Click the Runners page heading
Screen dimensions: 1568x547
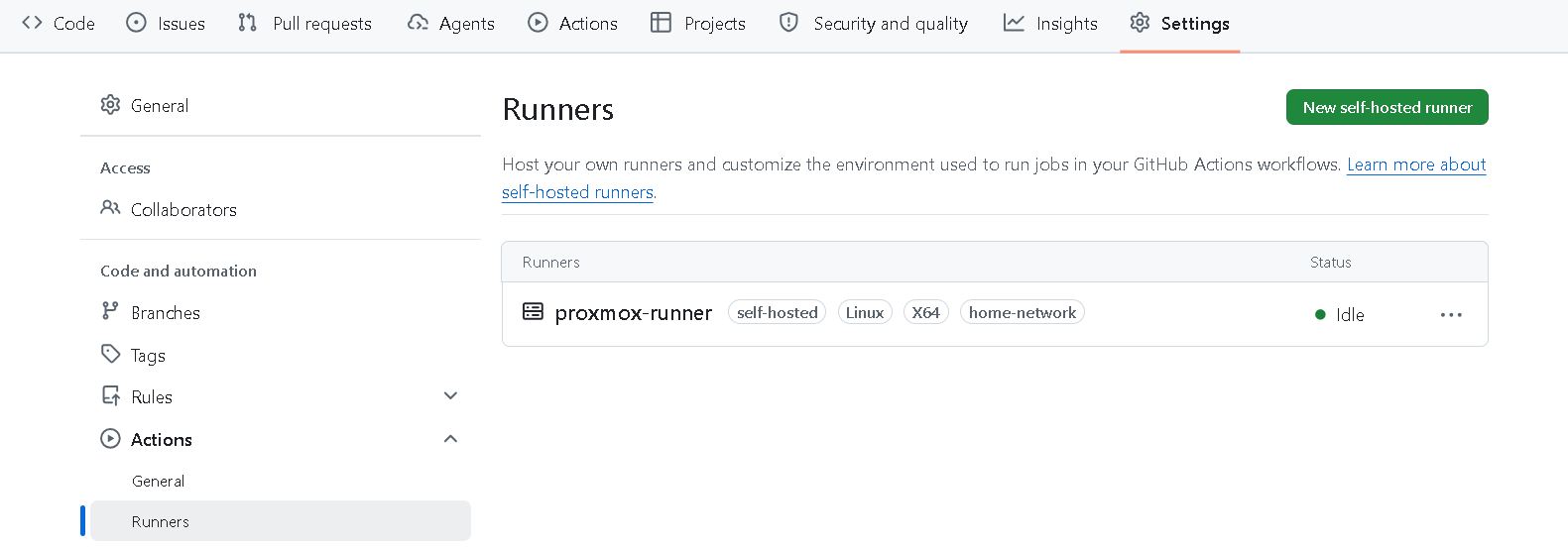tap(558, 109)
